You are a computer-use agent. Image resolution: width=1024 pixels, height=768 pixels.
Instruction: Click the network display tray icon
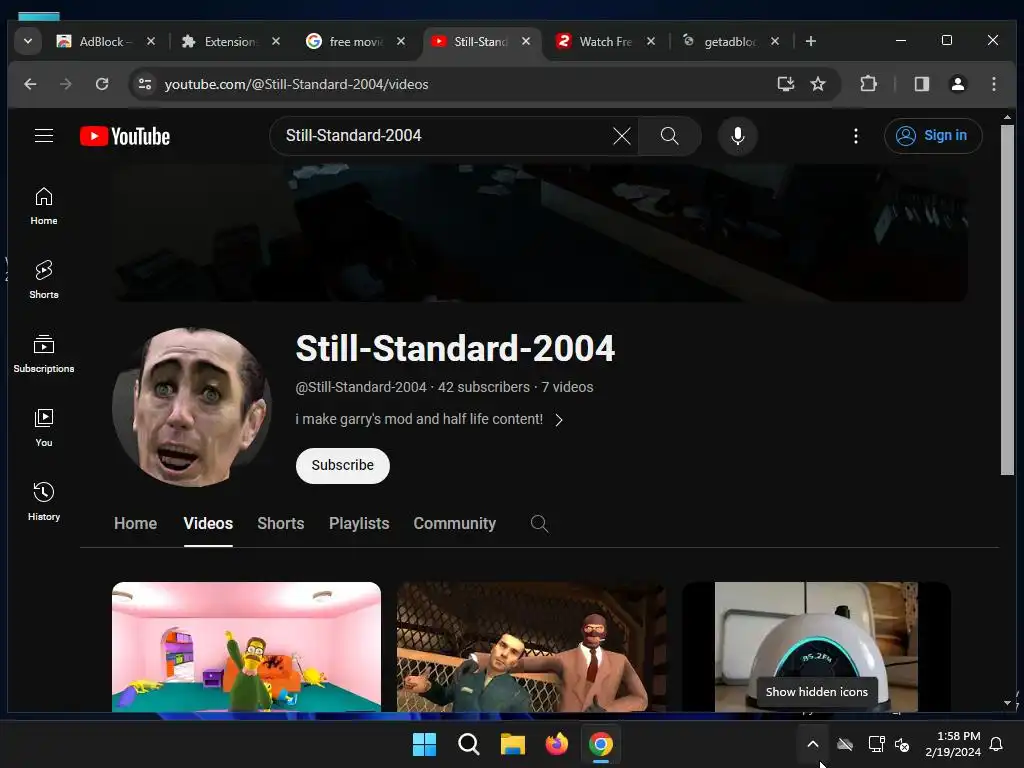pyautogui.click(x=876, y=744)
